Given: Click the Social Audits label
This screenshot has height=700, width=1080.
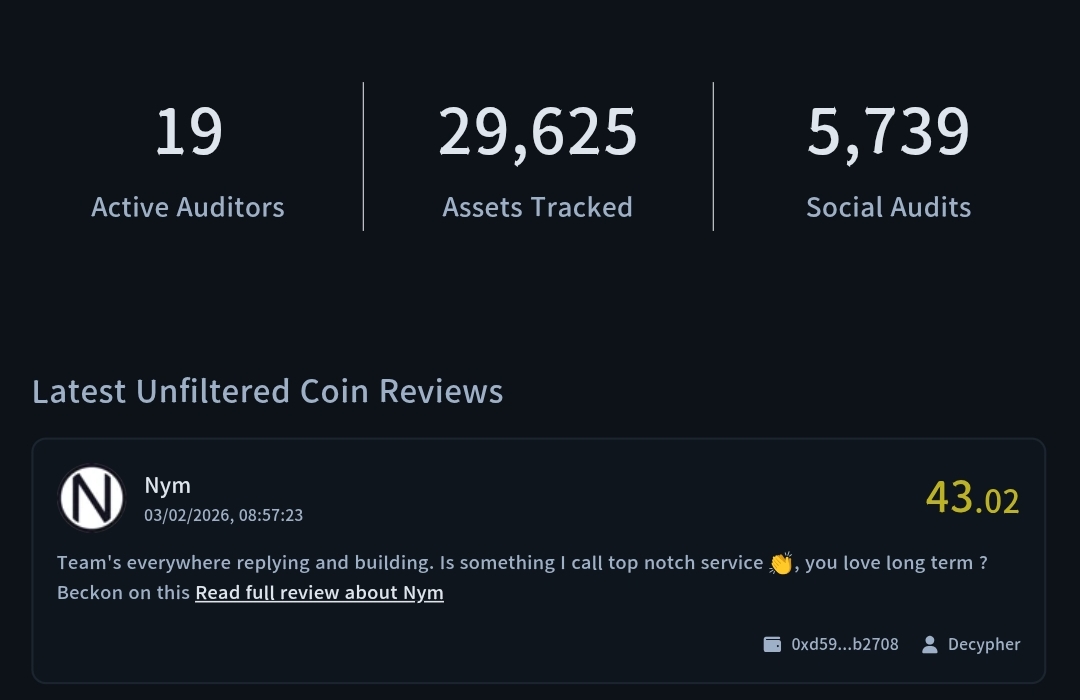Looking at the screenshot, I should tap(888, 207).
